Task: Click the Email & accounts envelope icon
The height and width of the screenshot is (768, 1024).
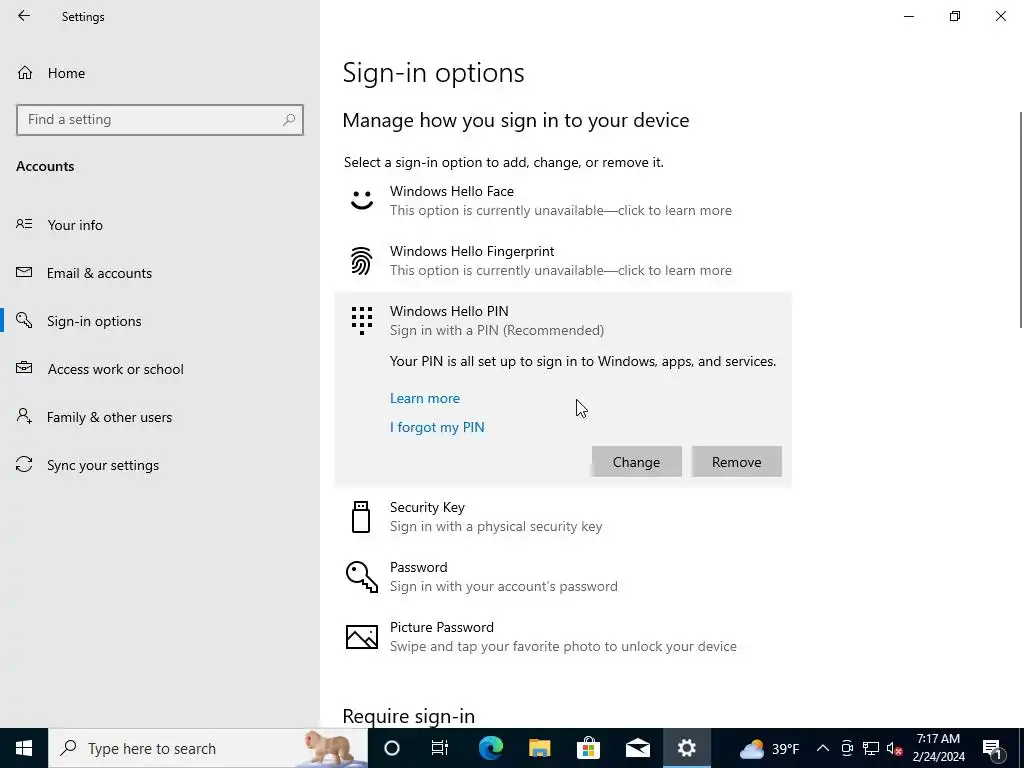Action: coord(24,272)
